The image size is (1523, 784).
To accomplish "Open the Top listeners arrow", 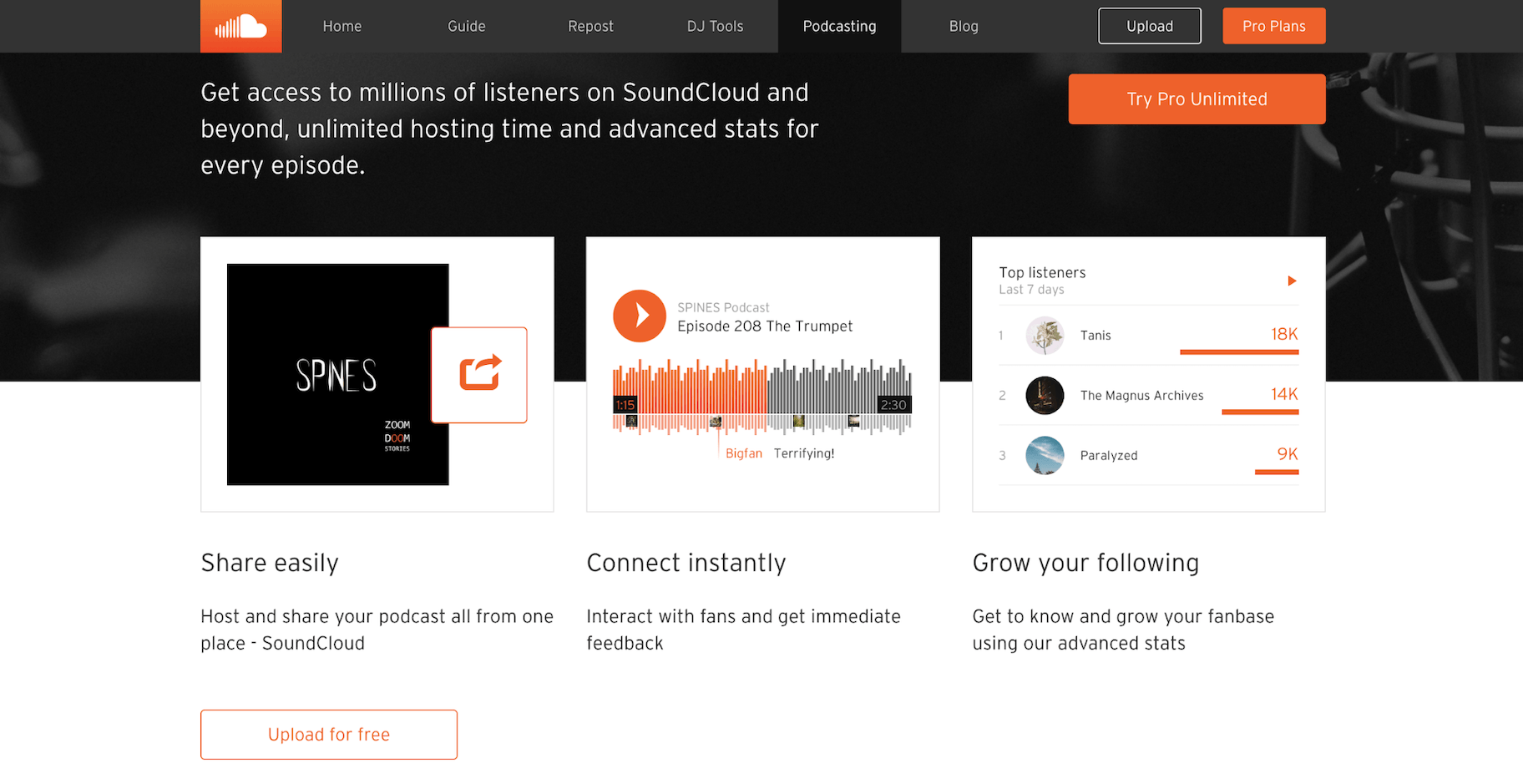I will pyautogui.click(x=1292, y=281).
